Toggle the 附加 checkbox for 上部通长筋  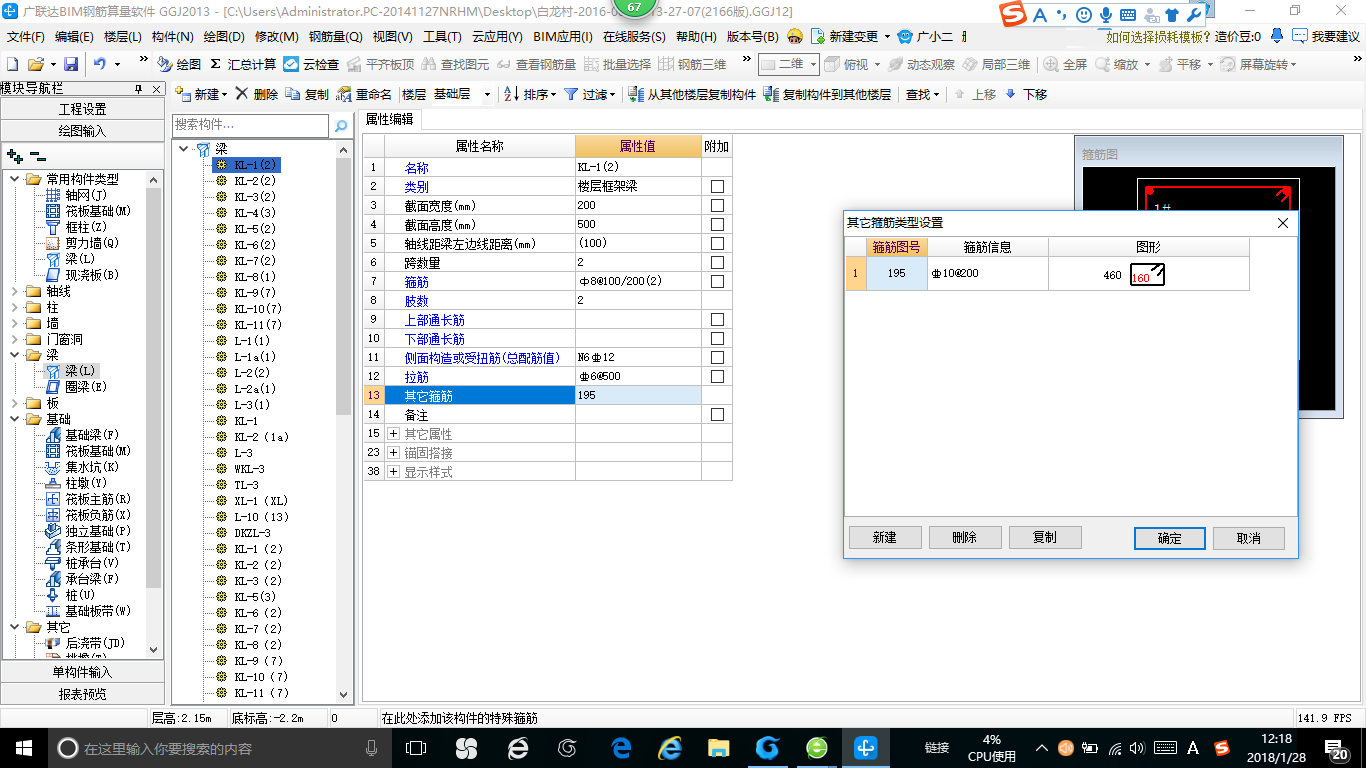717,320
